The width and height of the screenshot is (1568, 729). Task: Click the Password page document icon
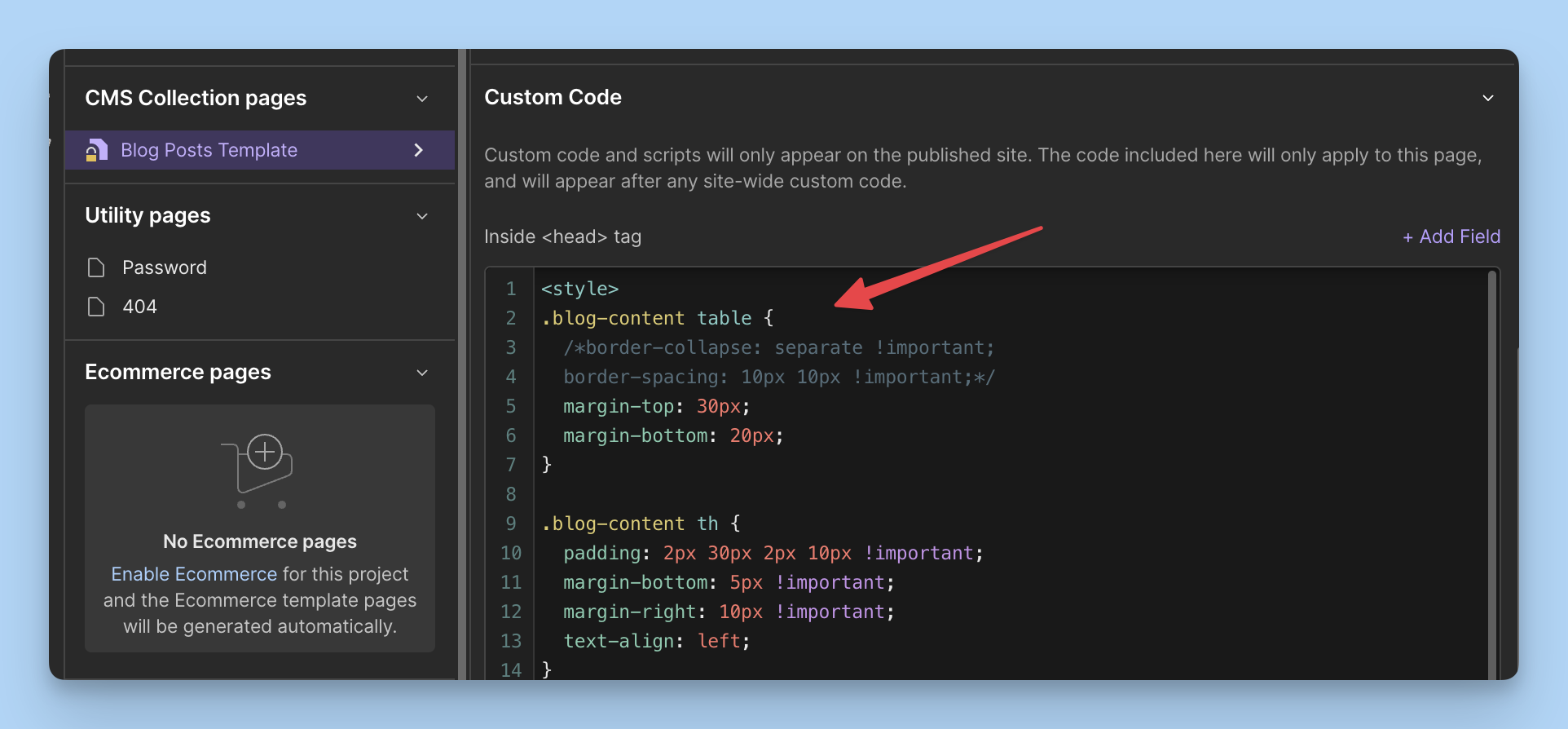tap(96, 267)
